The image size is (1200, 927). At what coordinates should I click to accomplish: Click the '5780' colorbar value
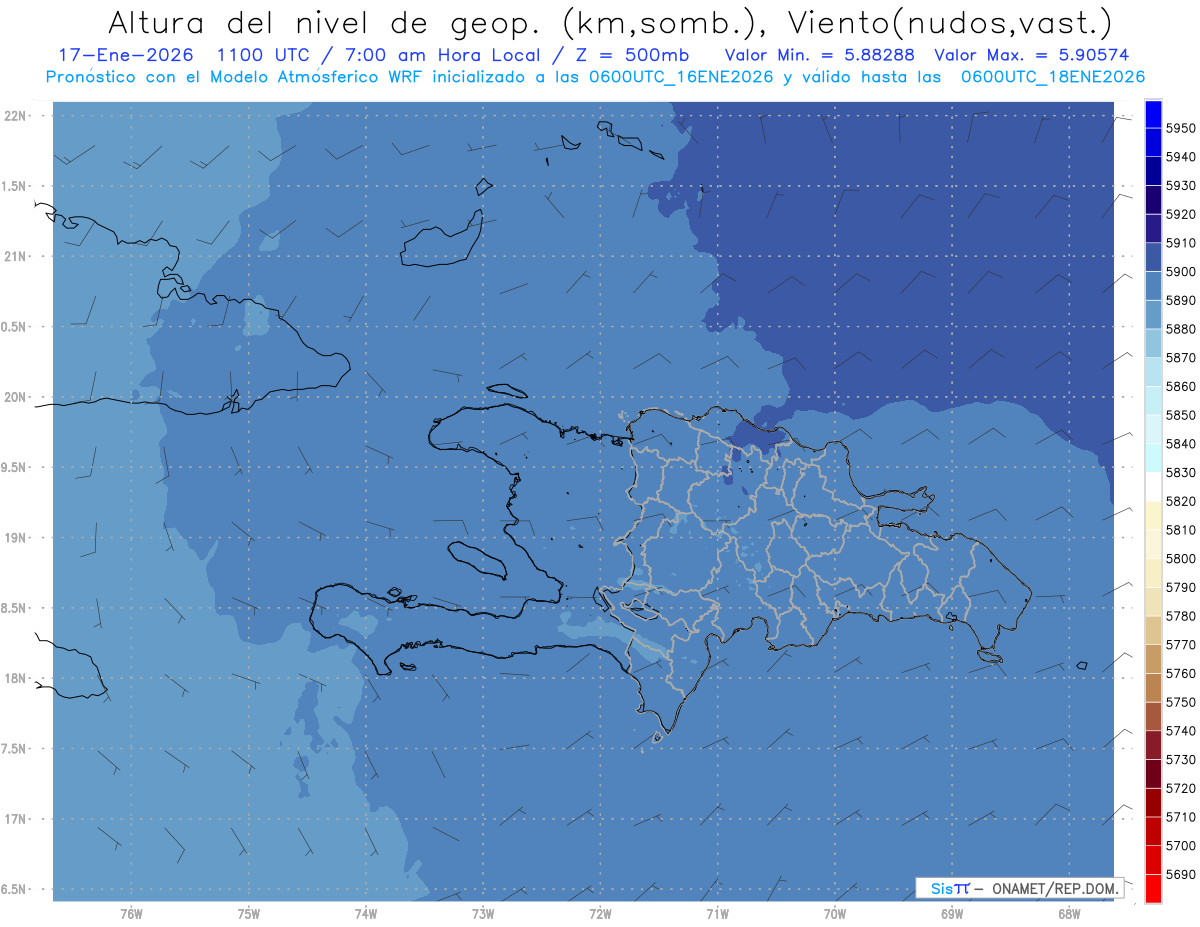tap(1180, 616)
